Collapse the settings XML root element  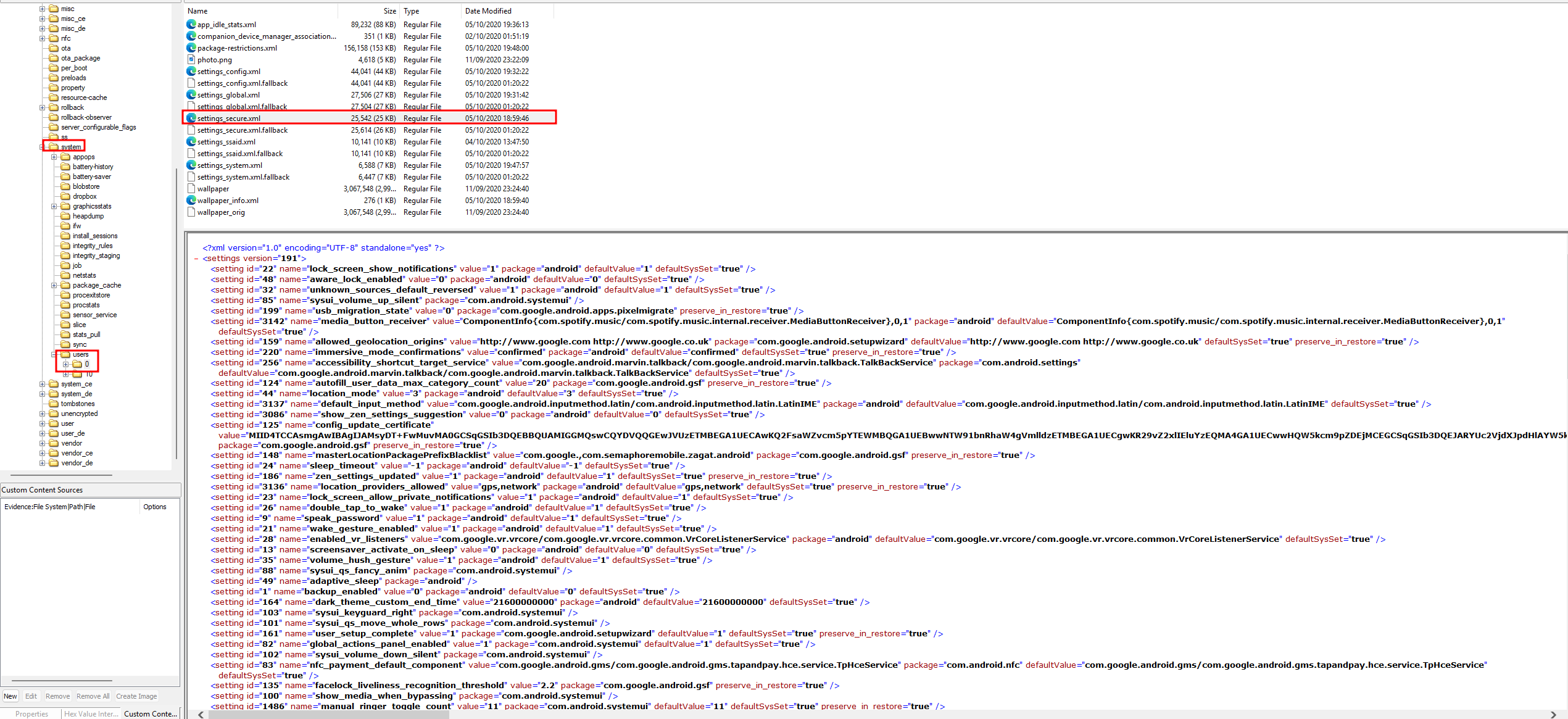tap(197, 259)
